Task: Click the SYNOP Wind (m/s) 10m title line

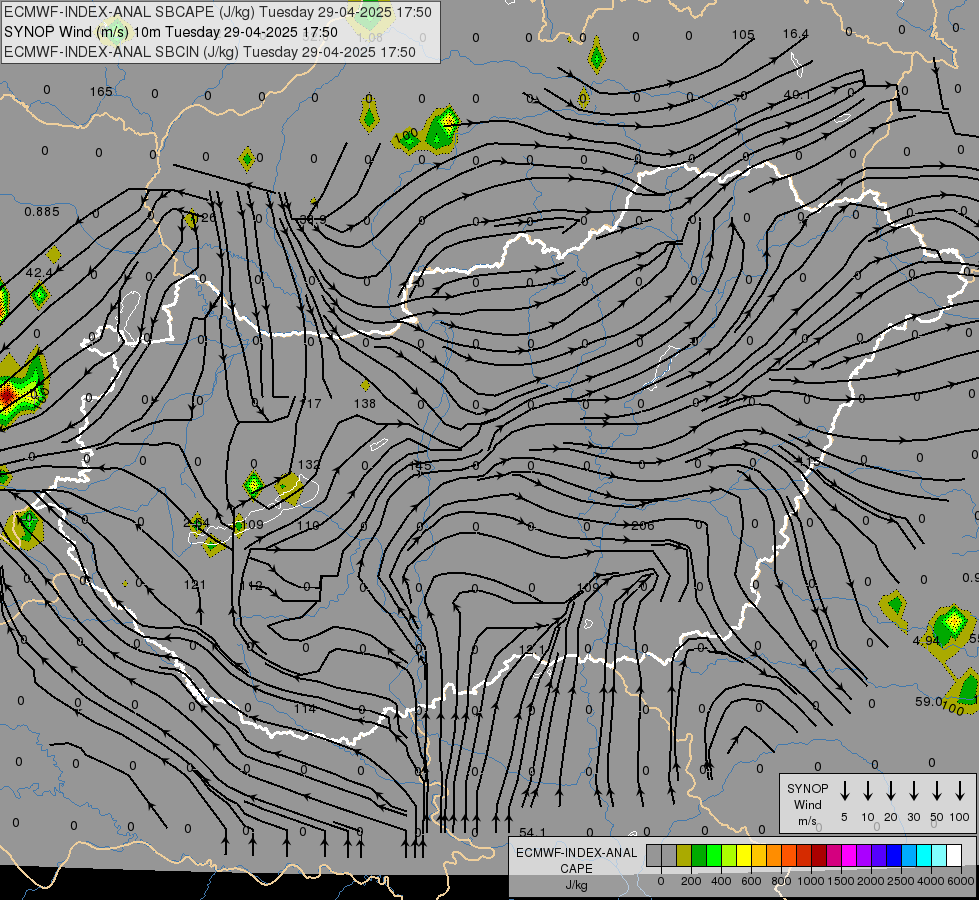Action: pyautogui.click(x=170, y=32)
